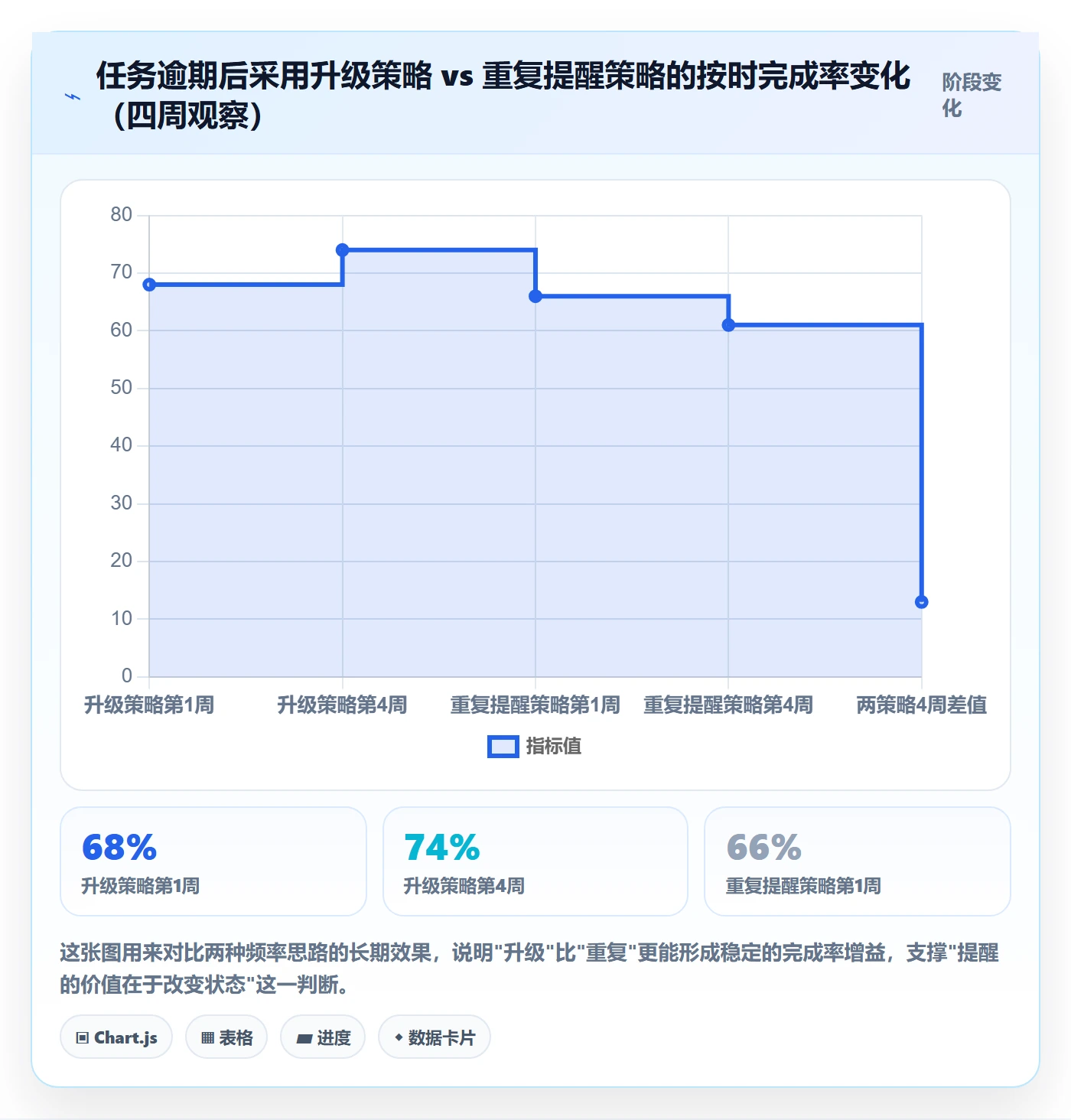The image size is (1071, 1120).
Task: Click the x-axis label 升级策略第4周
Action: click(x=343, y=705)
